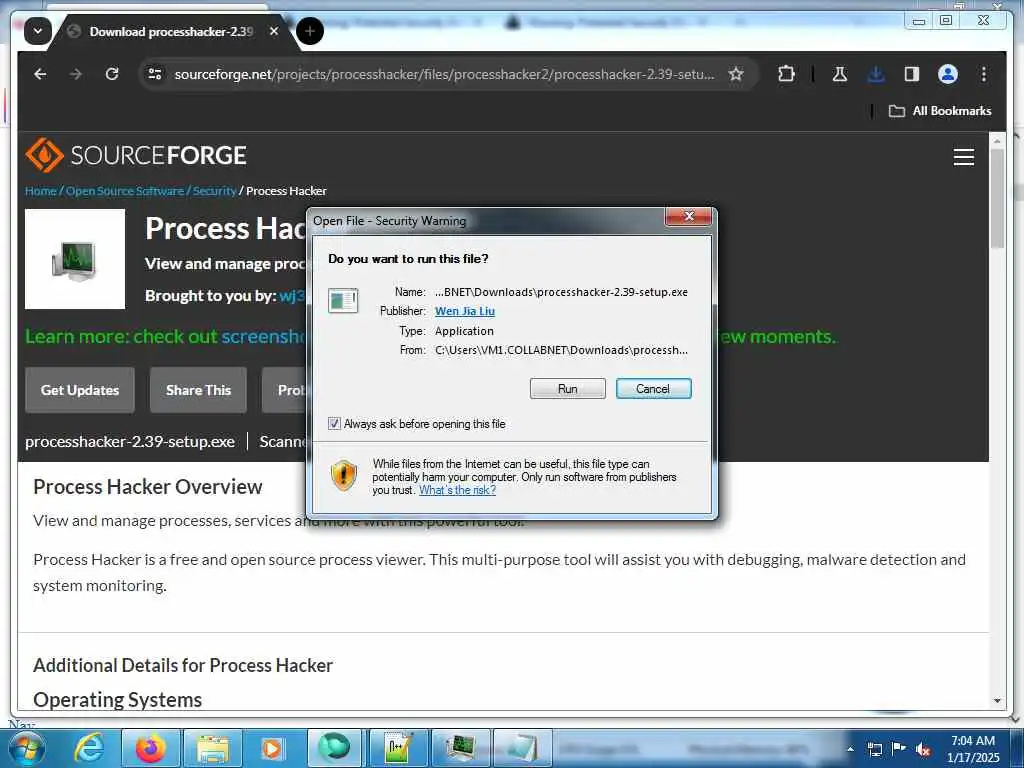Image resolution: width=1024 pixels, height=768 pixels.
Task: Cancel the Open File security warning
Action: [653, 389]
